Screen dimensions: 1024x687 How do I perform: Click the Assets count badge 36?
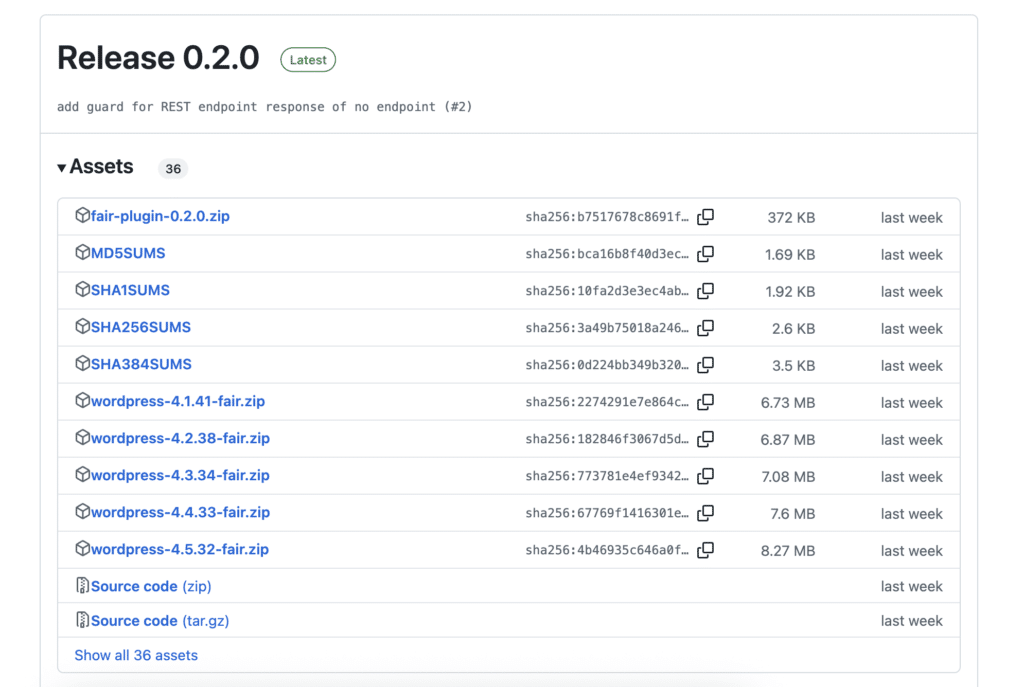tap(172, 168)
